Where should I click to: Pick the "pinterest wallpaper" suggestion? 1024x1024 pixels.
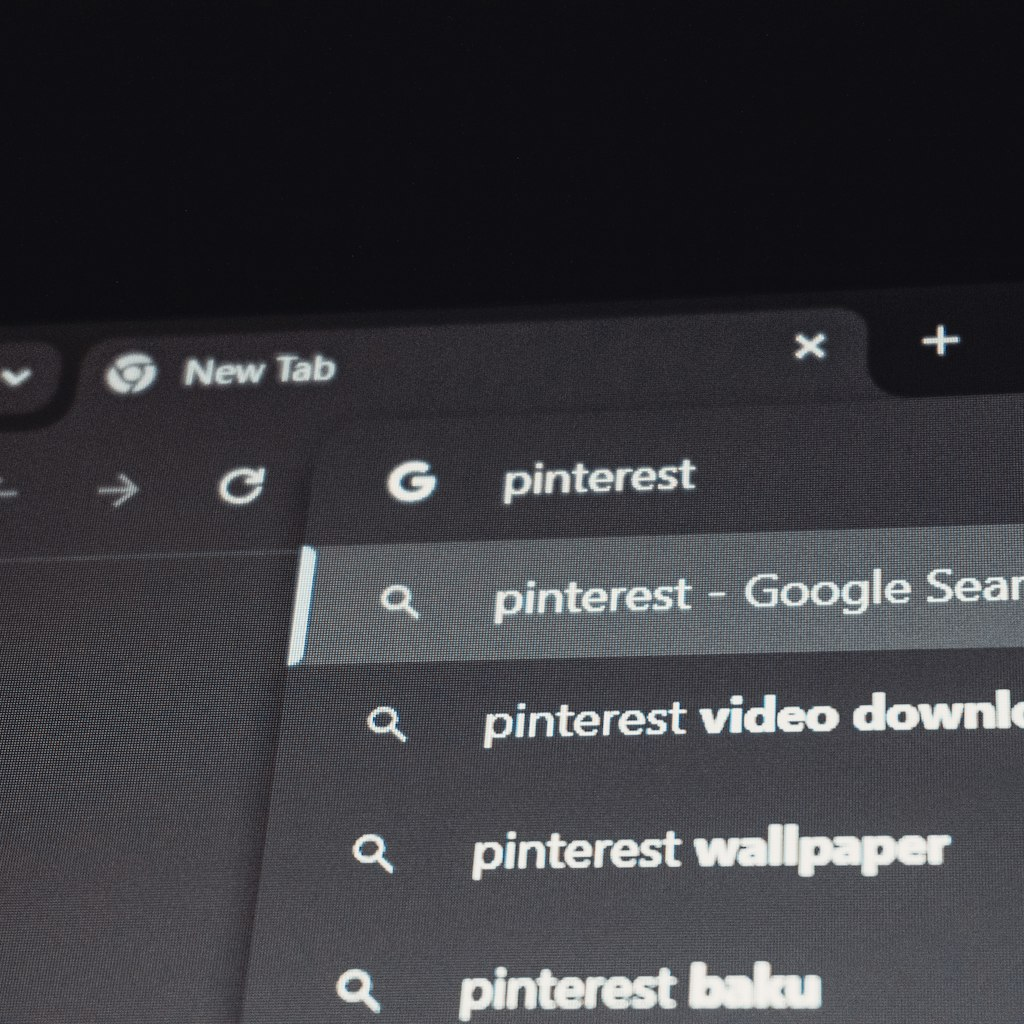click(640, 851)
